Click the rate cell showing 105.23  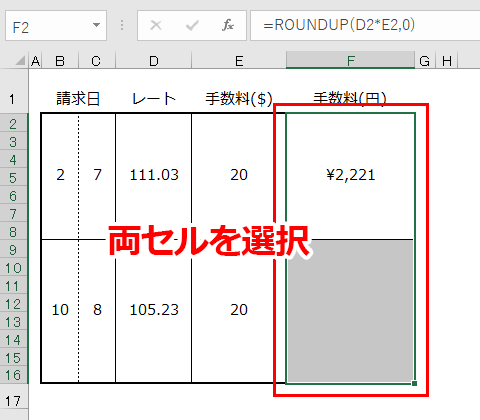(154, 311)
